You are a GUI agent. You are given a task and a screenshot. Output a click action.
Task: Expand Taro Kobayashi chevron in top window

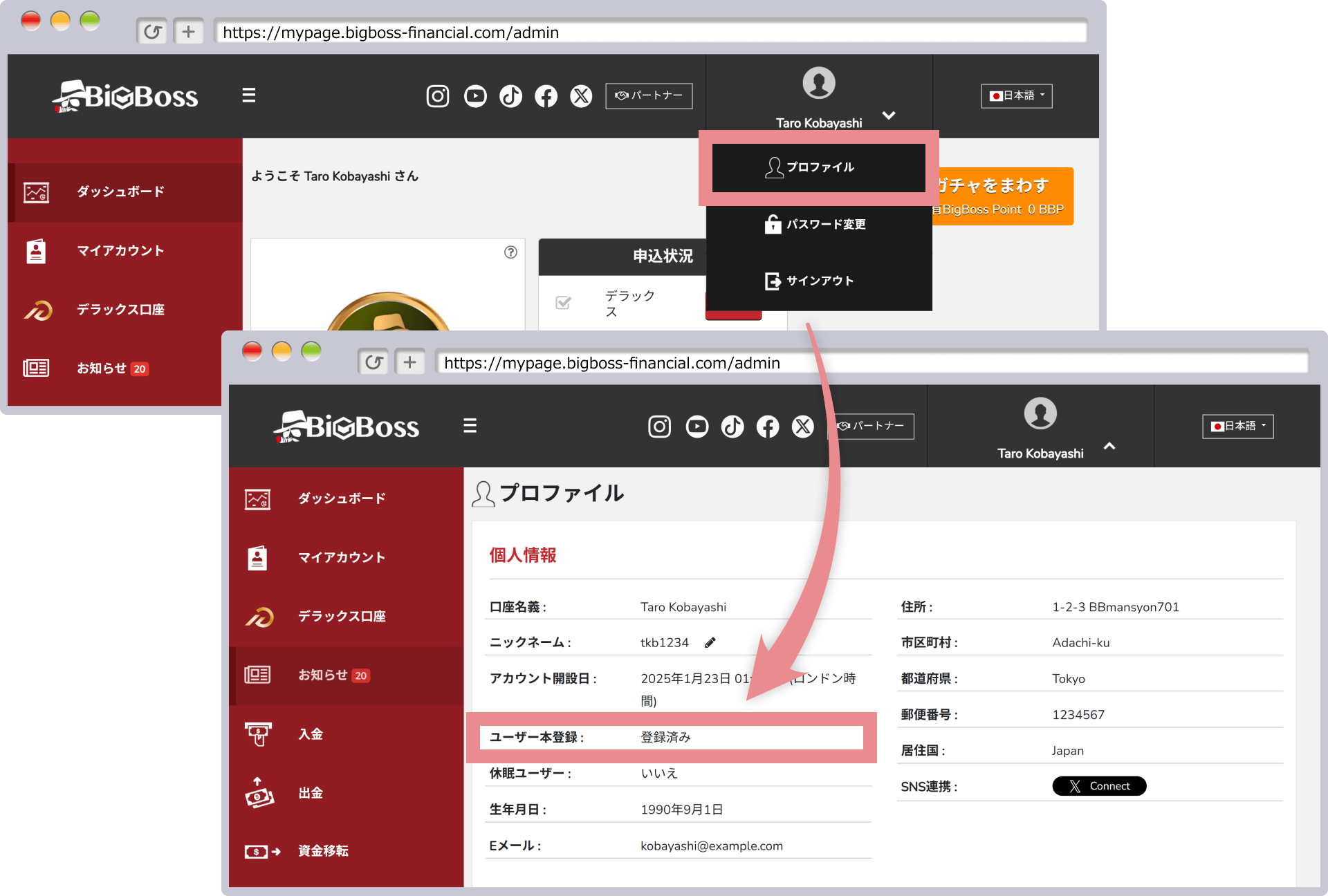(889, 115)
